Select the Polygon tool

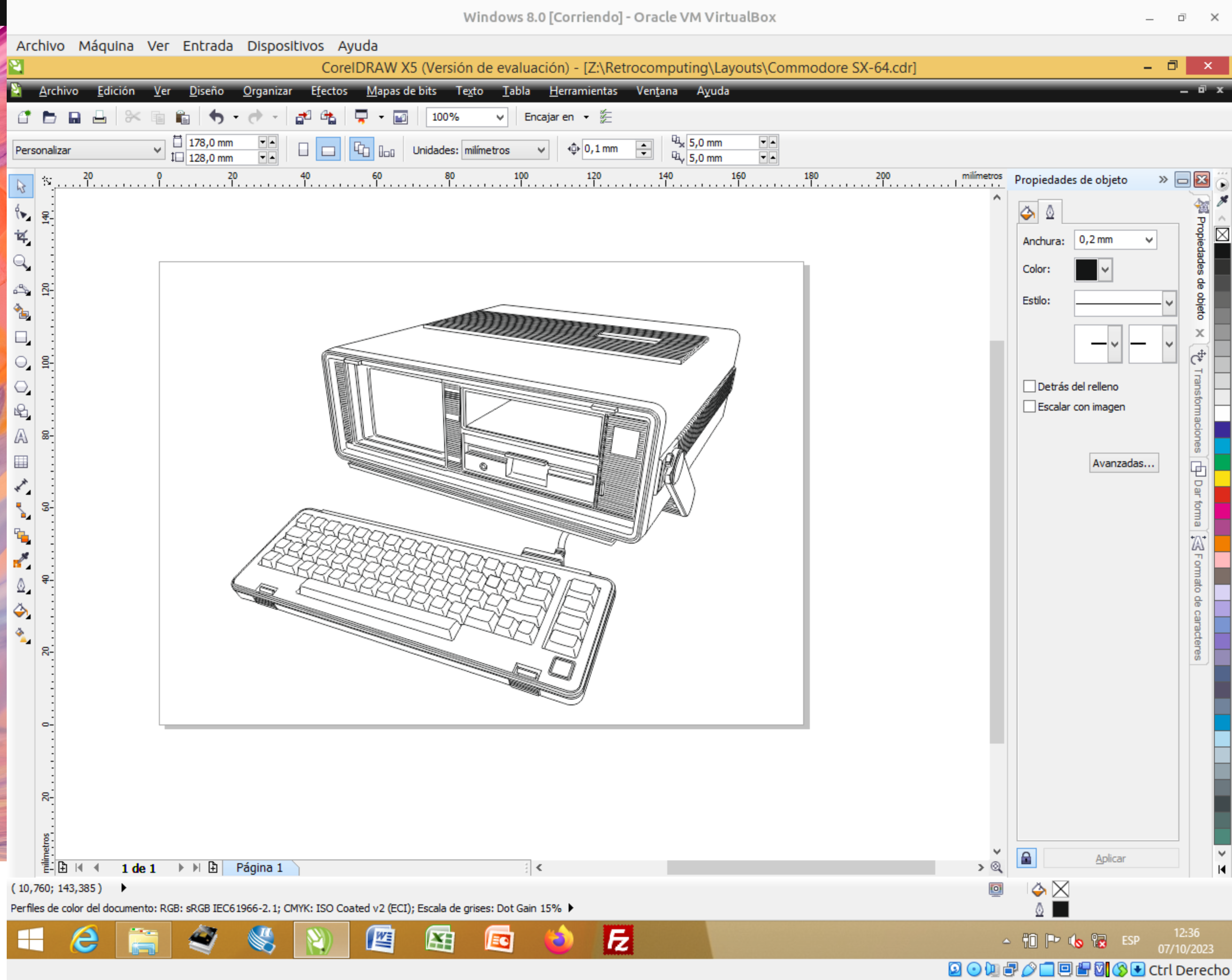click(x=22, y=388)
